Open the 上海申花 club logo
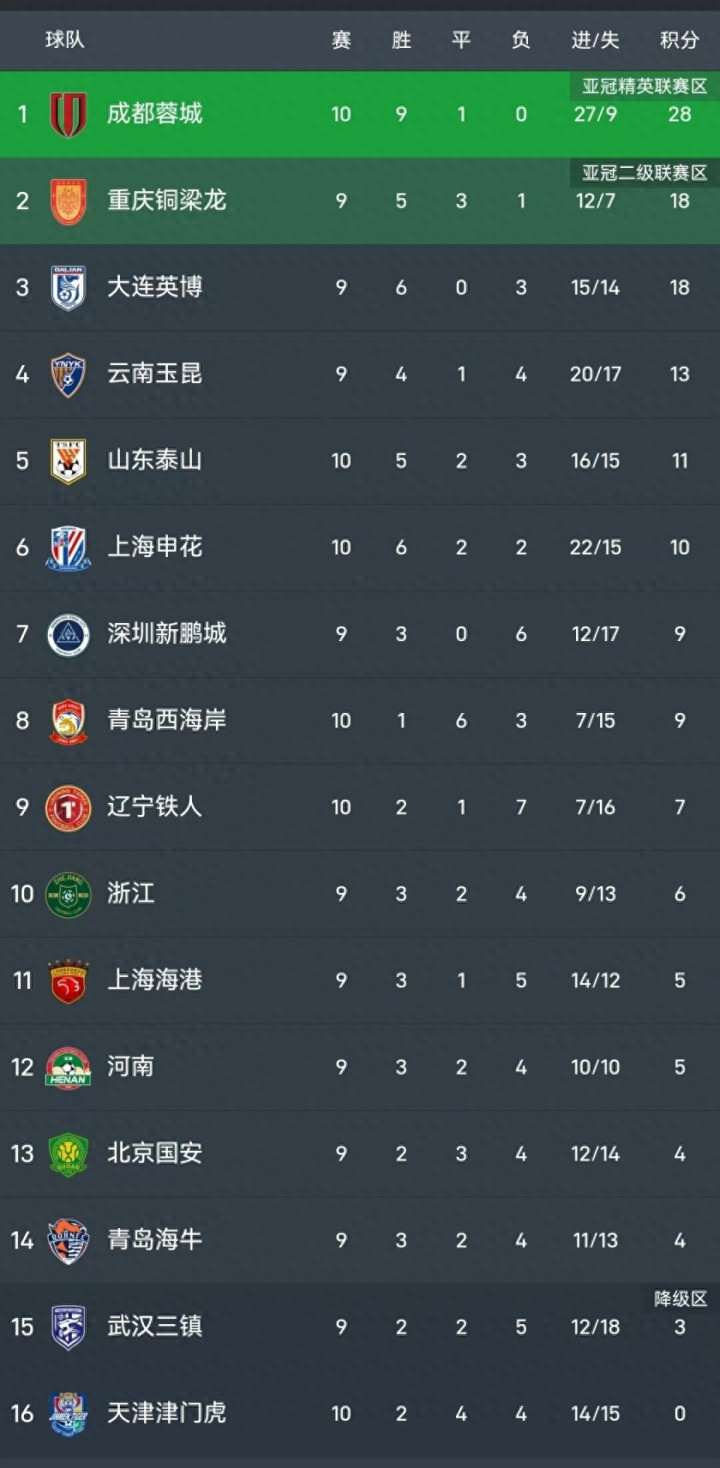720x1468 pixels. (68, 547)
